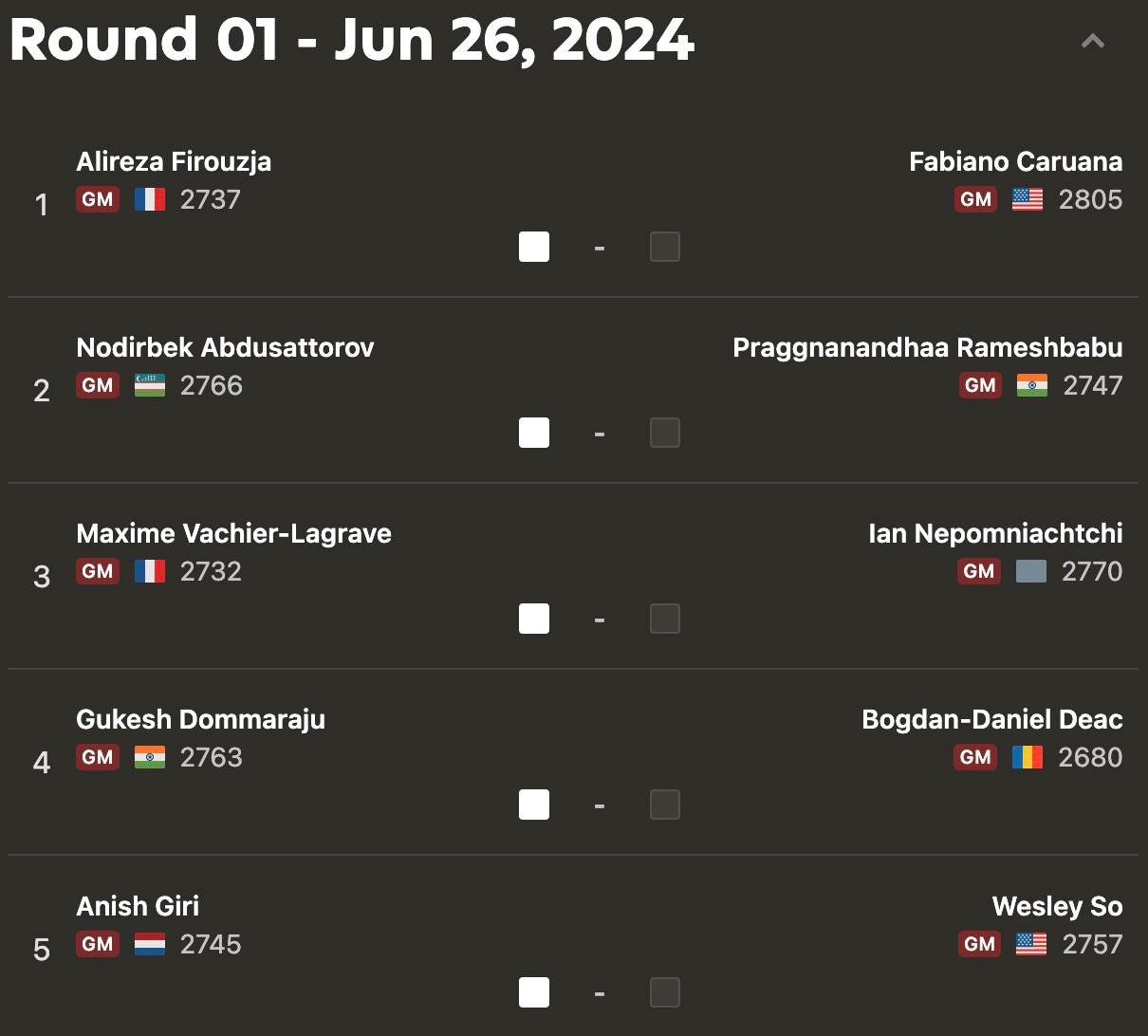Screen dimensions: 1148x1036
Task: Collapse the Round 01 section chevron
Action: (x=1093, y=41)
